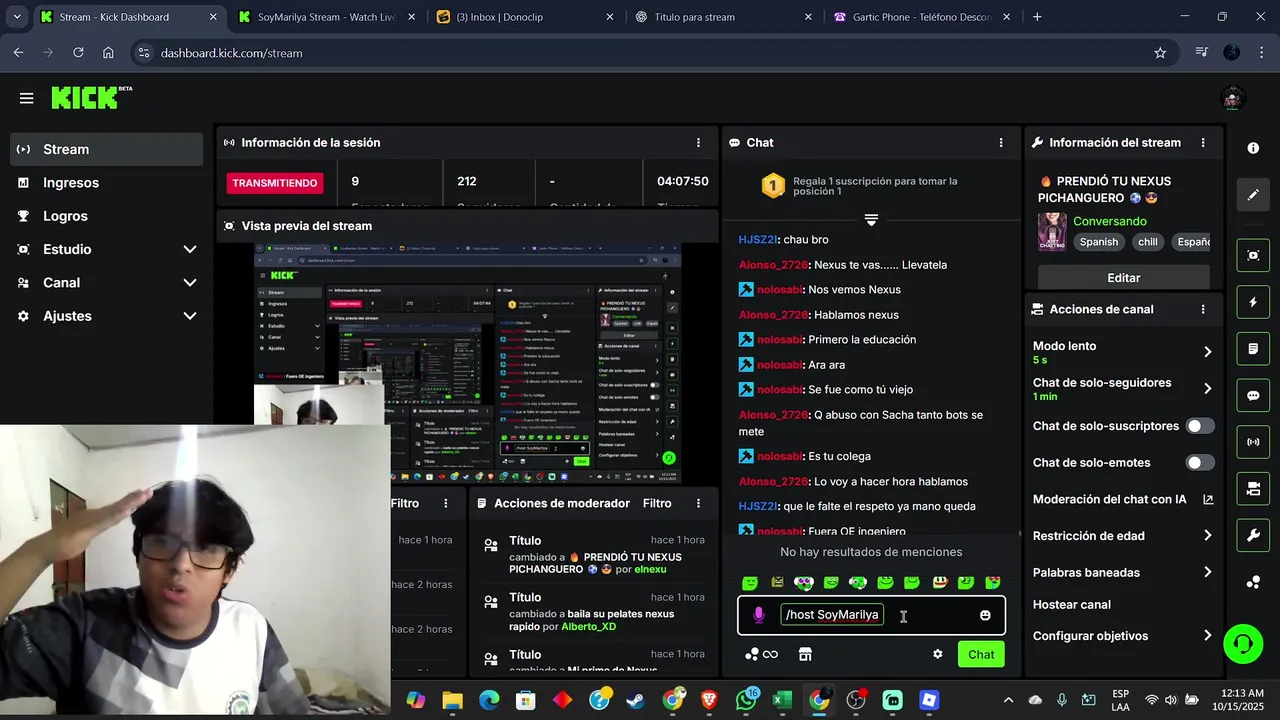This screenshot has height=720, width=1280.
Task: Open Steam from the taskbar
Action: [635, 700]
